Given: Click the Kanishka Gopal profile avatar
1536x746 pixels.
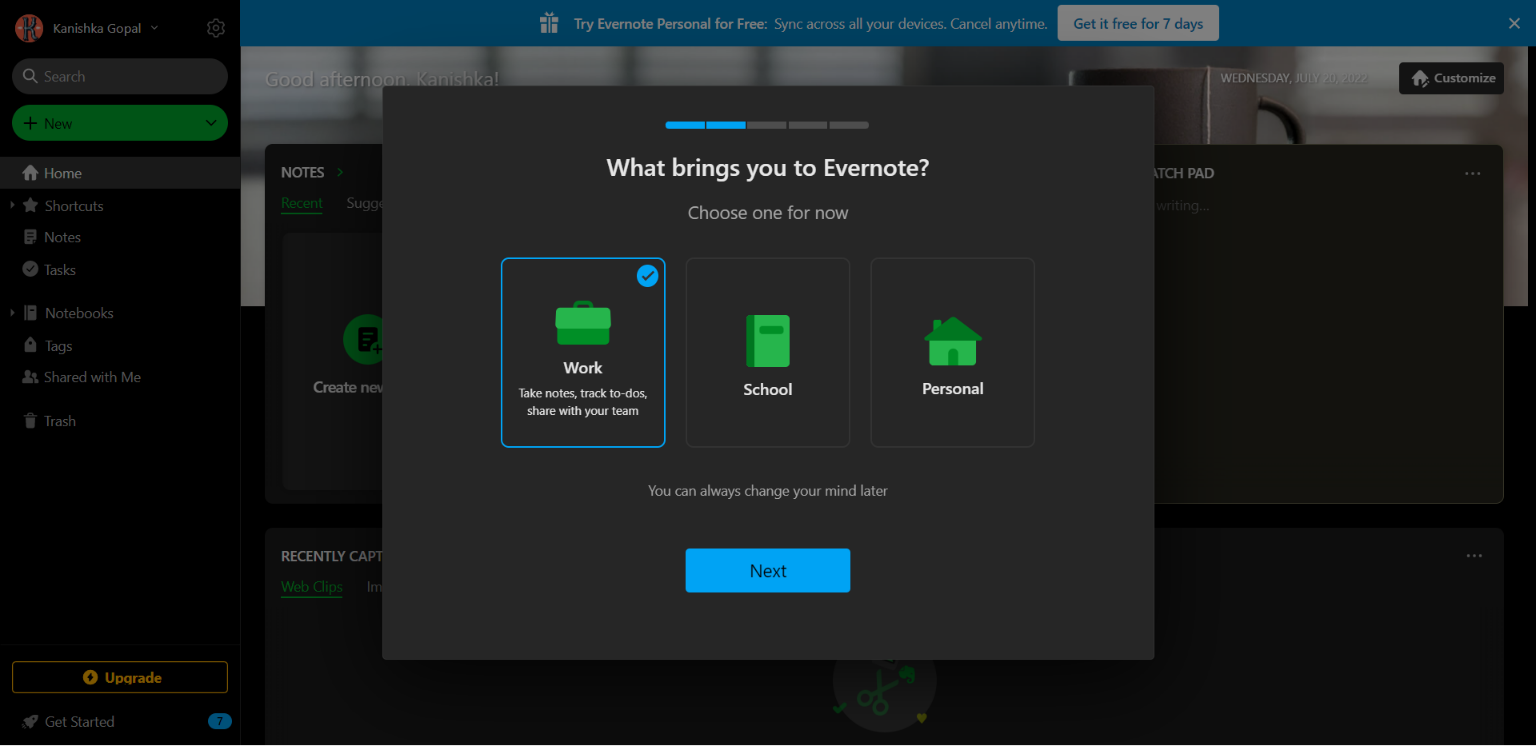Looking at the screenshot, I should tap(29, 28).
